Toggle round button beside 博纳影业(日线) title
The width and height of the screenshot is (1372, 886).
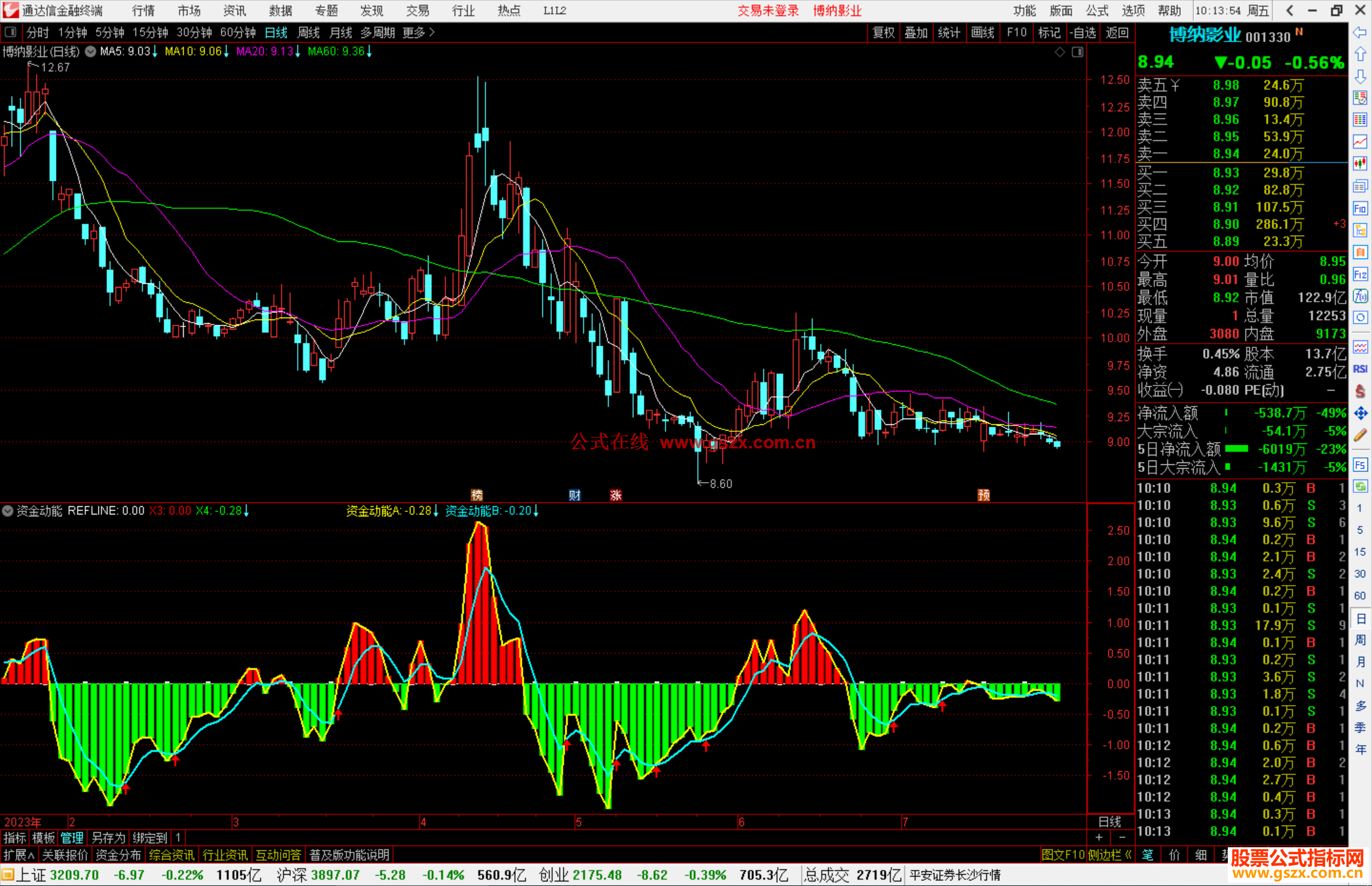pos(91,51)
